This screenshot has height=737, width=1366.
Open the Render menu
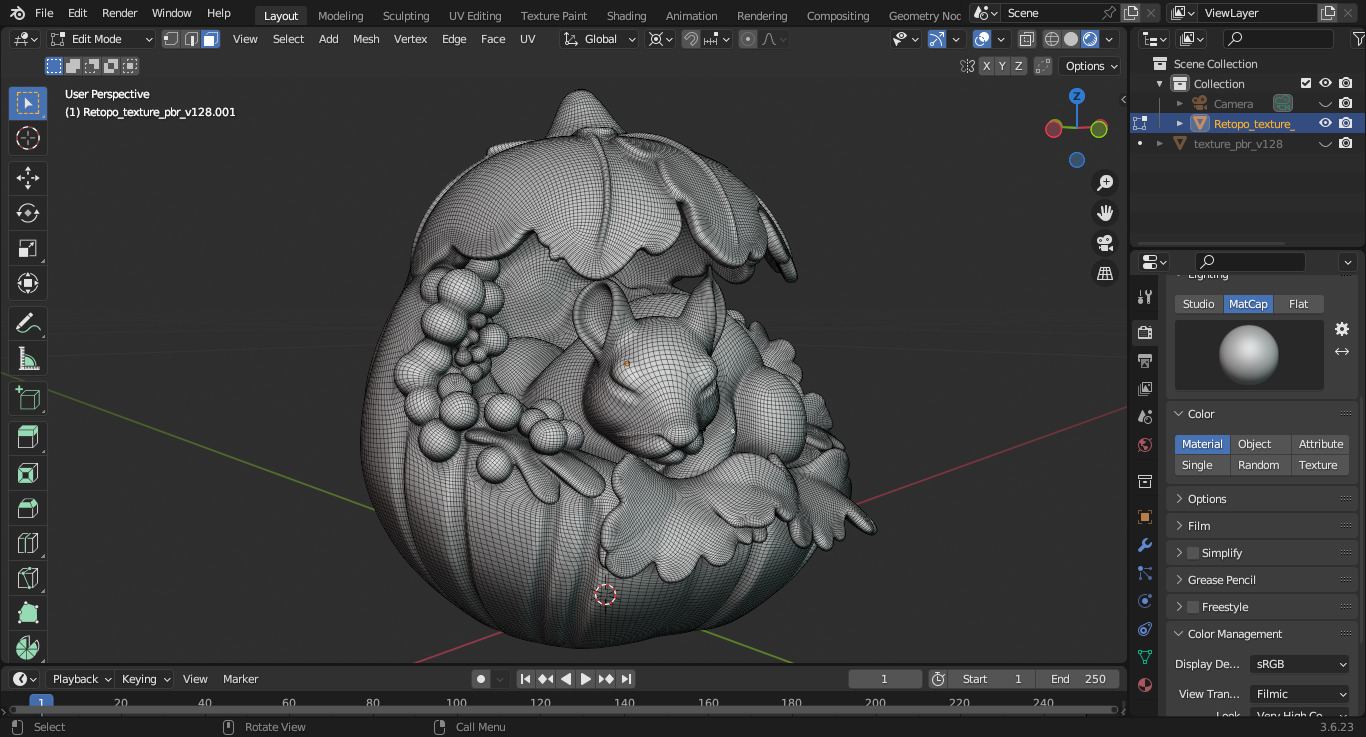click(120, 13)
